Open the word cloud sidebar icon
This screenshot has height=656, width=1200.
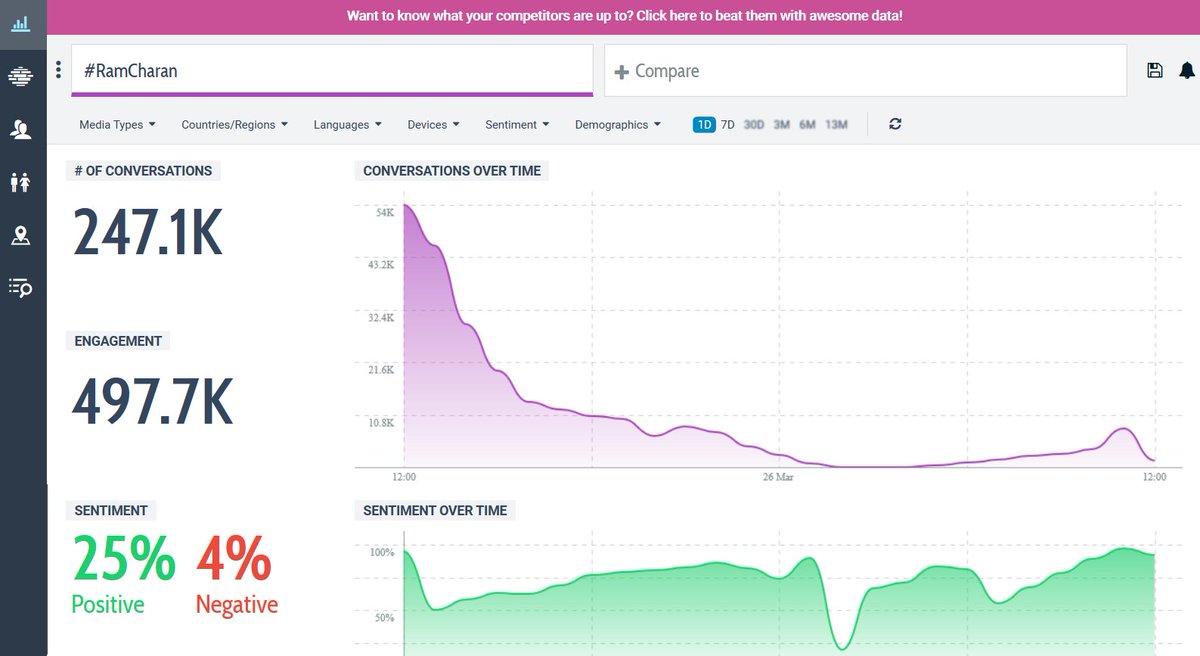[x=20, y=75]
